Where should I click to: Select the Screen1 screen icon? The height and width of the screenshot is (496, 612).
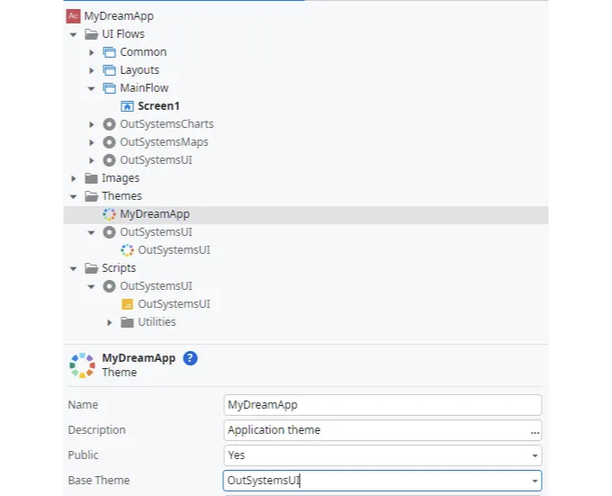point(127,106)
